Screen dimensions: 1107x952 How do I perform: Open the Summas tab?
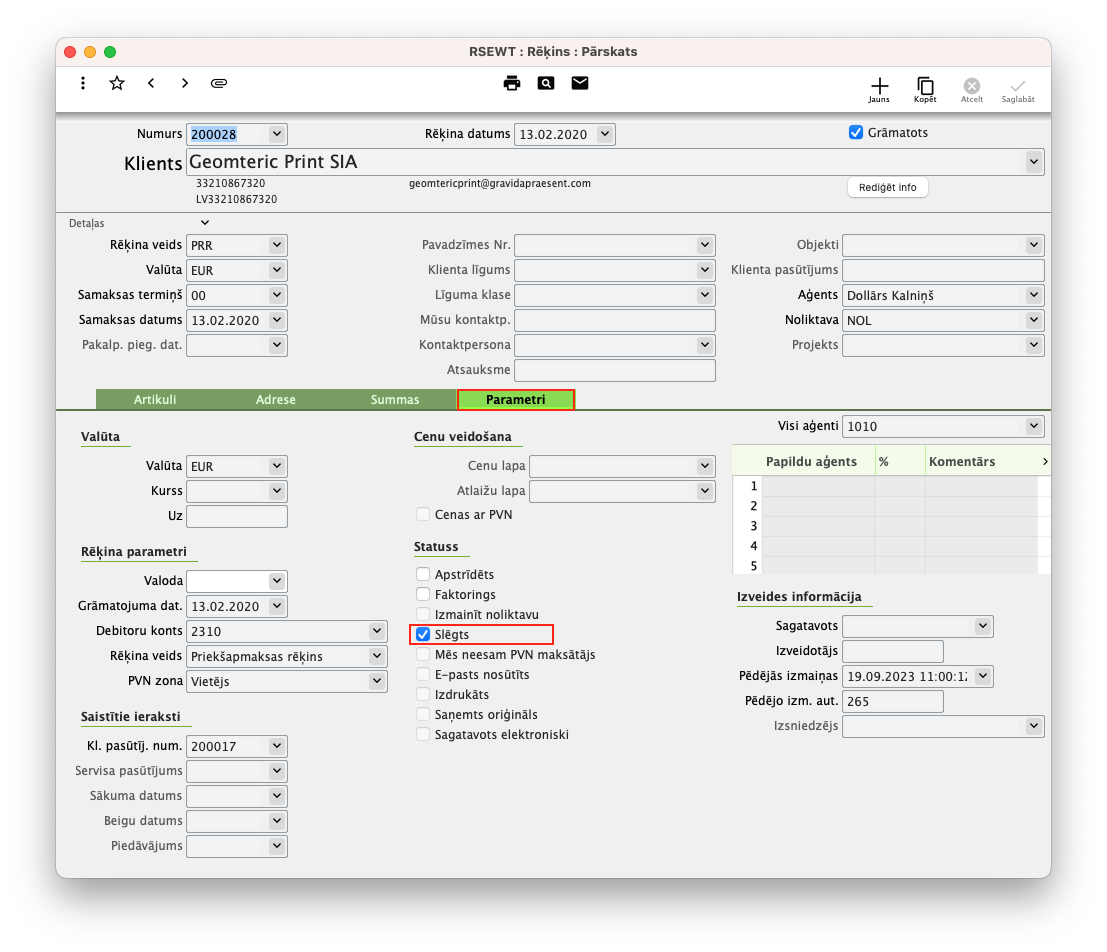(395, 400)
